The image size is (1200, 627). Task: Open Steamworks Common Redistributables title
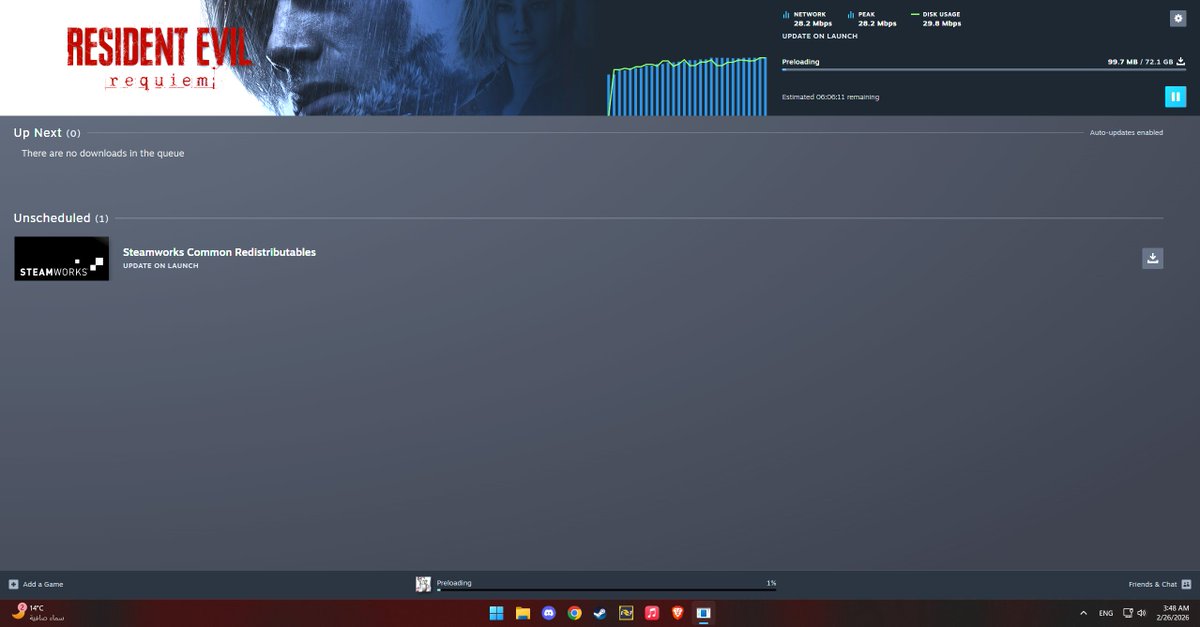[x=219, y=252]
